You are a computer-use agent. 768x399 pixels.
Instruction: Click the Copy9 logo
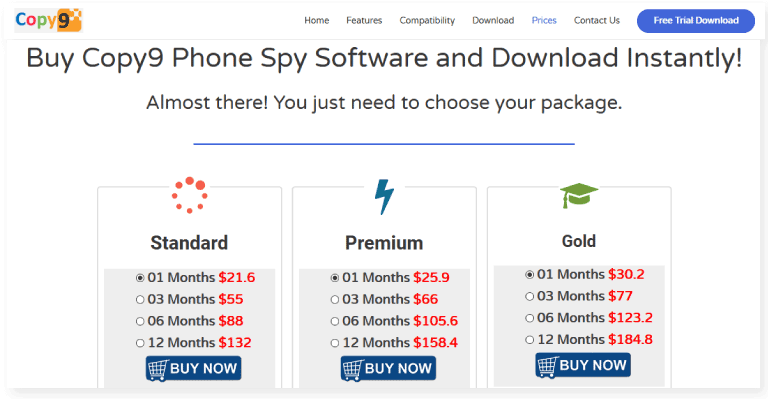(x=48, y=21)
